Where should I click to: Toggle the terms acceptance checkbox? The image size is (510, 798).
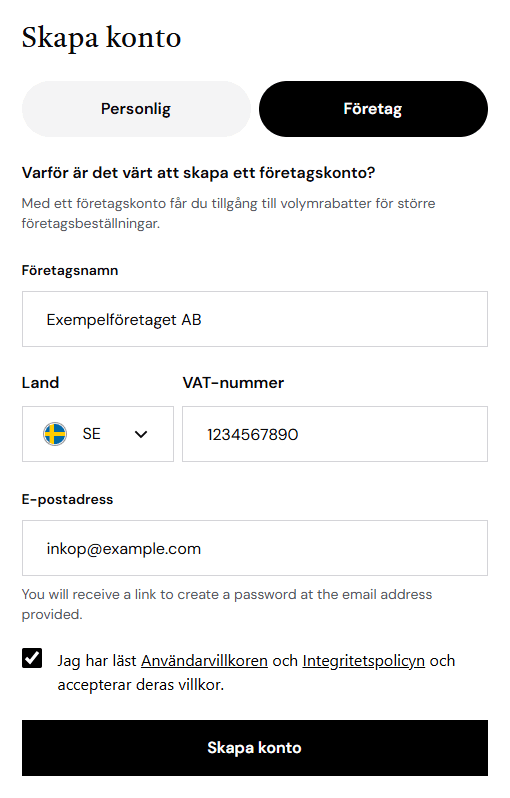32,658
